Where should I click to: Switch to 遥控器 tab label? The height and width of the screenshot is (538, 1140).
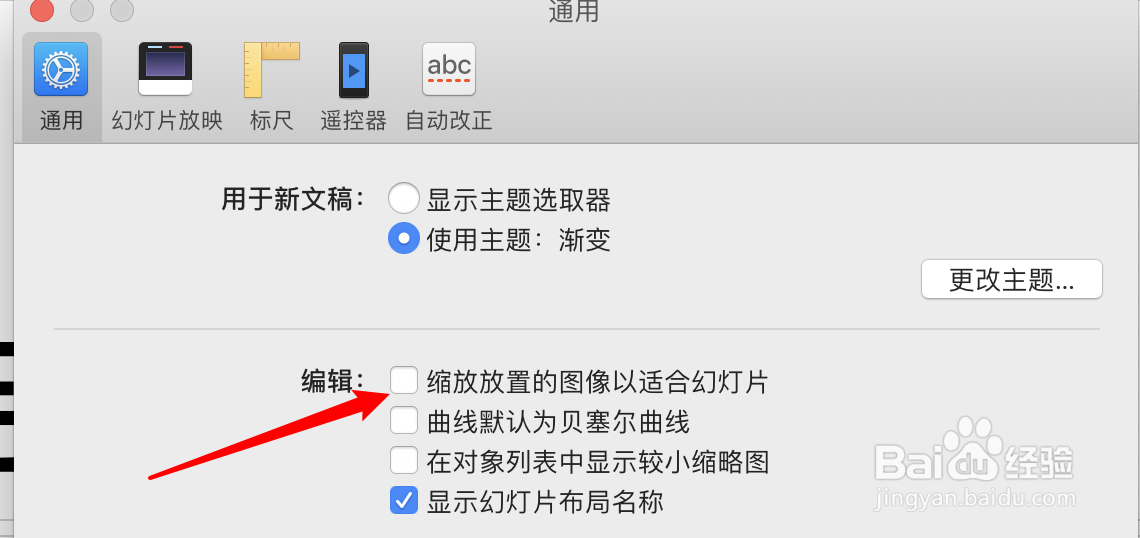click(353, 120)
